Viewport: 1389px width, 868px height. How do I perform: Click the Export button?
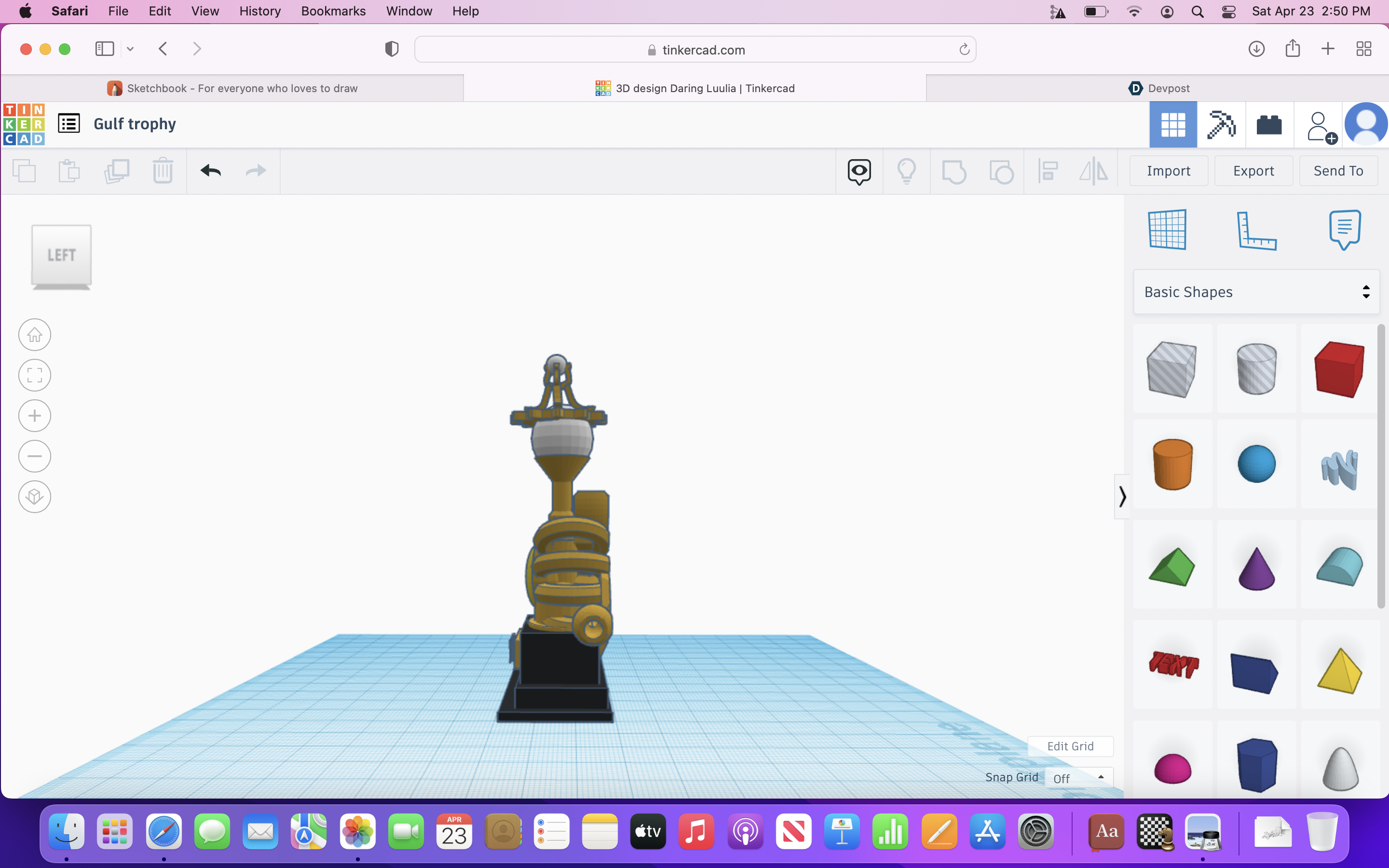[x=1253, y=171]
